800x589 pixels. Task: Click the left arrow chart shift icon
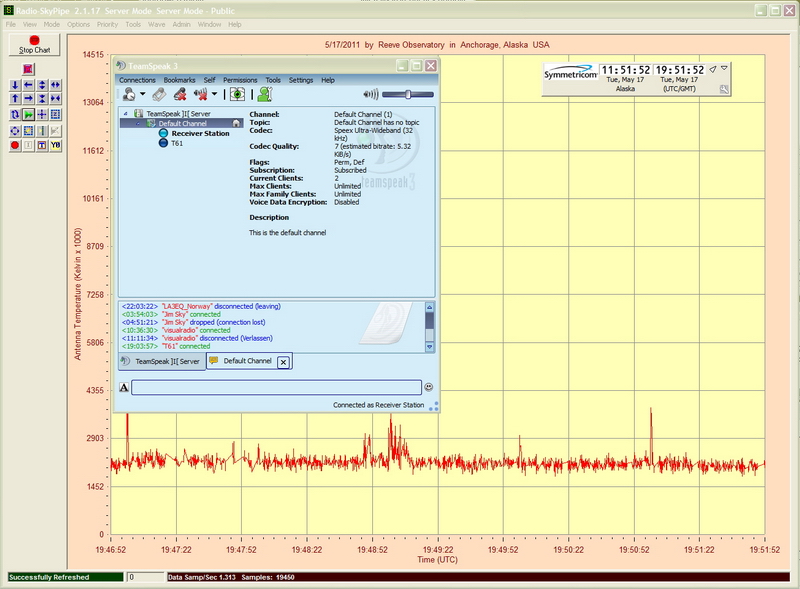29,85
